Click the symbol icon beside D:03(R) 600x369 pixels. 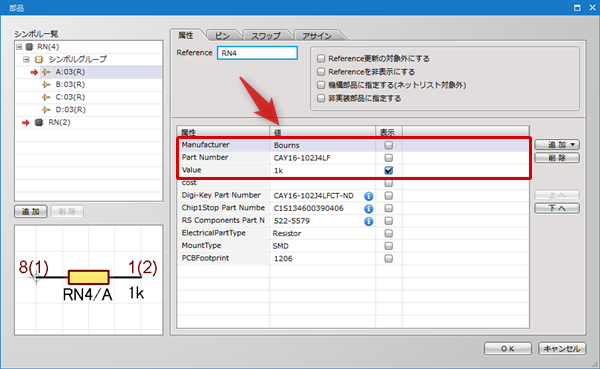(x=46, y=110)
